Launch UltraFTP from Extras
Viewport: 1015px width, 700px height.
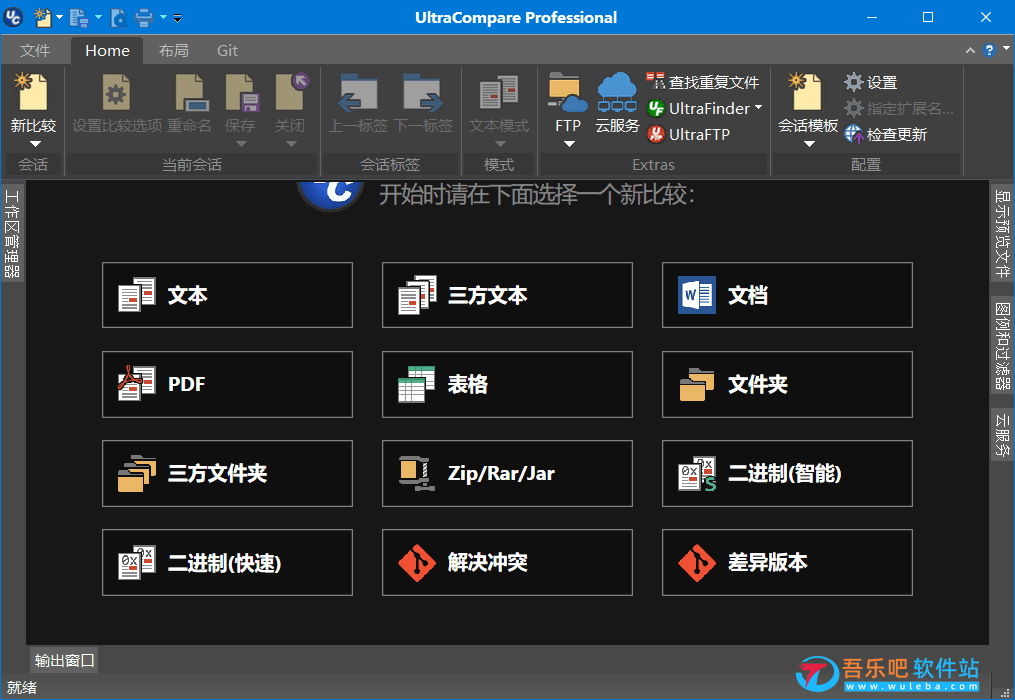point(688,134)
